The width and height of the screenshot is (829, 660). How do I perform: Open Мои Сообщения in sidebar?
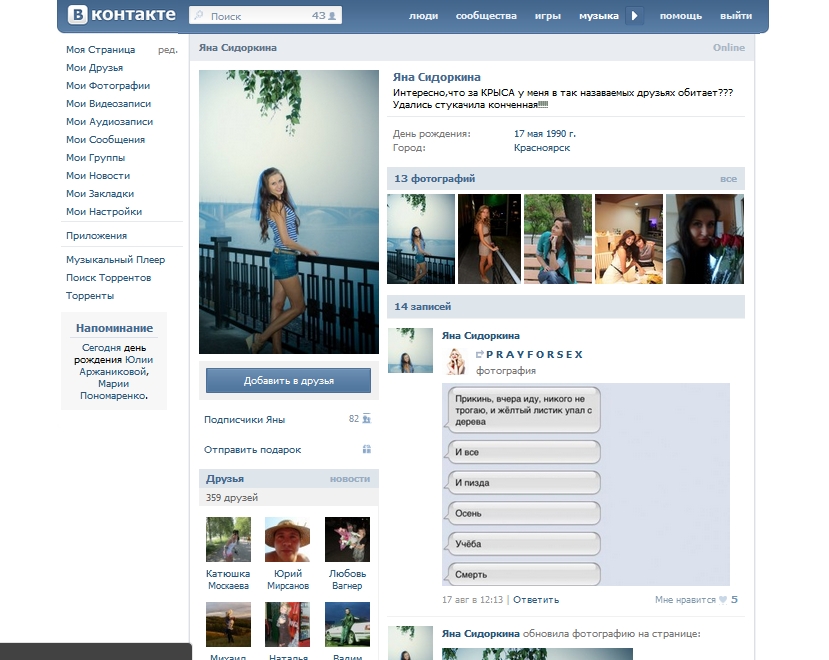(x=105, y=140)
